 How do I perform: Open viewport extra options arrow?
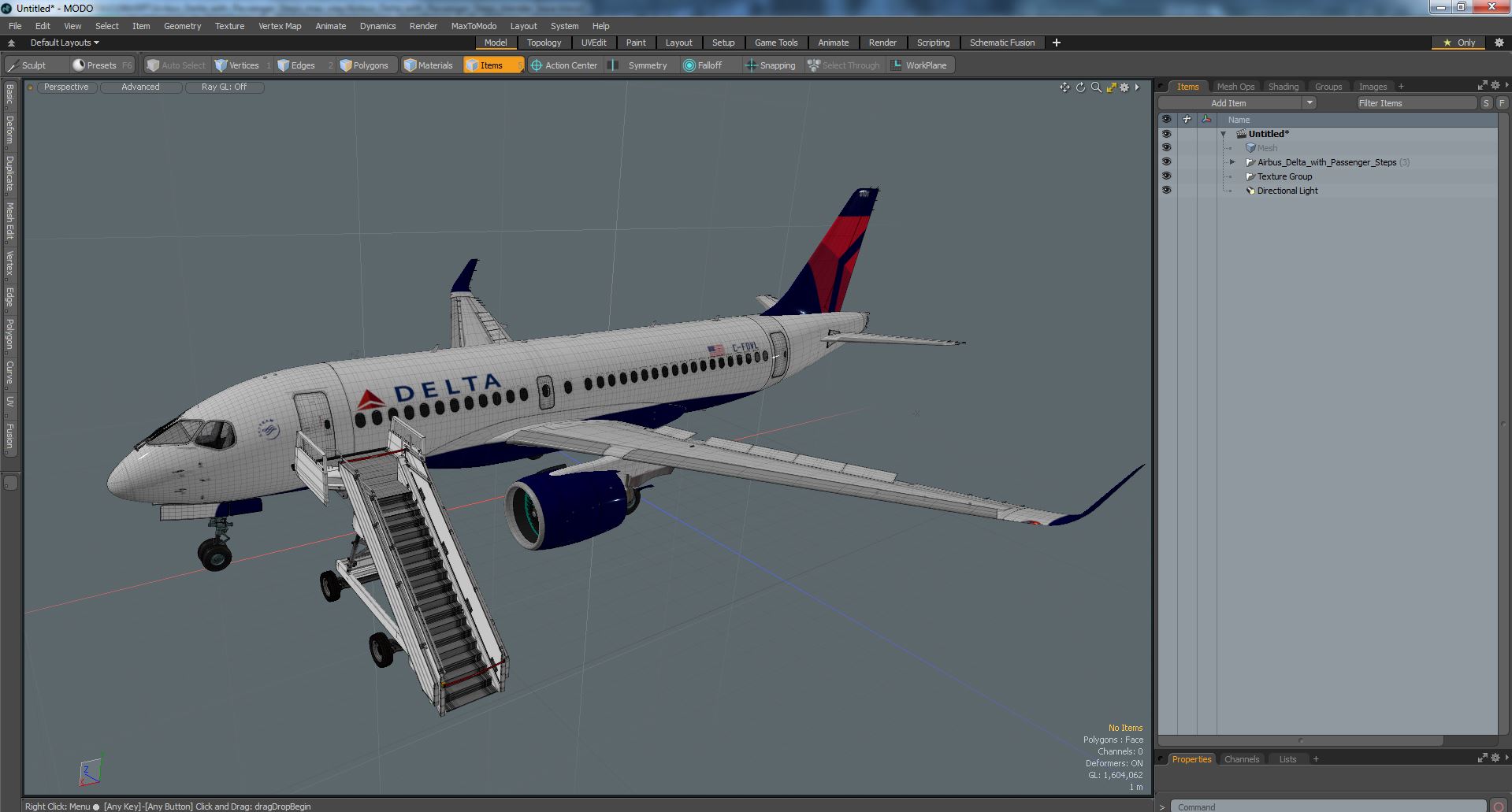[x=1137, y=87]
